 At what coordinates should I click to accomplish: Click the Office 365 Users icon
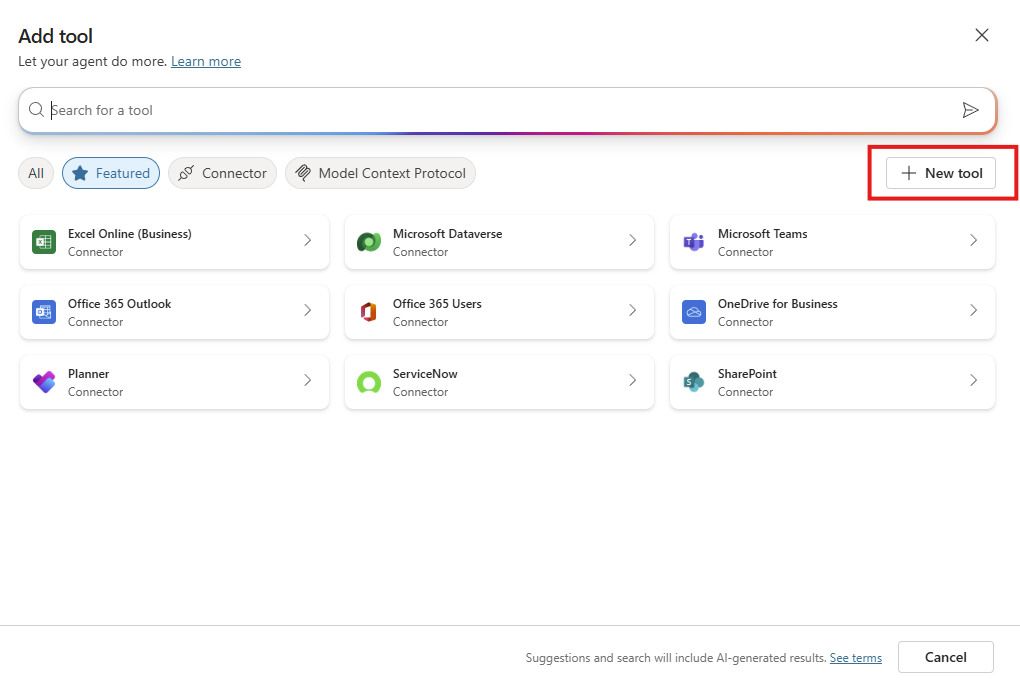tap(369, 312)
